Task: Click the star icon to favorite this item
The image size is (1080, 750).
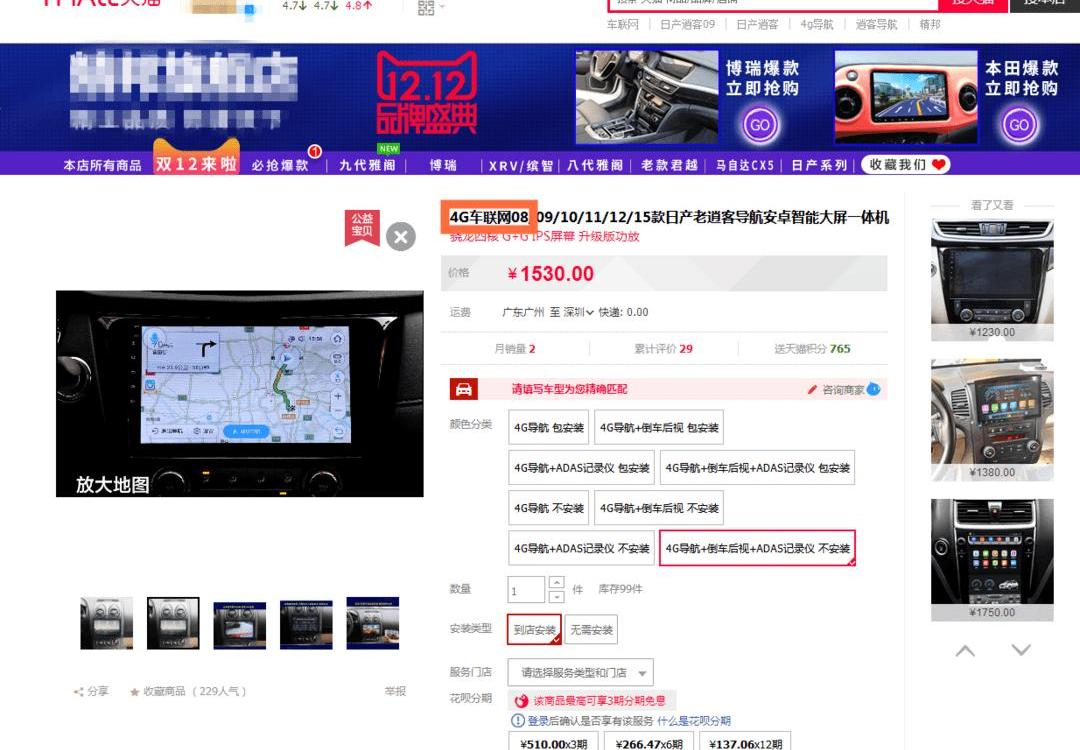Action: coord(135,692)
